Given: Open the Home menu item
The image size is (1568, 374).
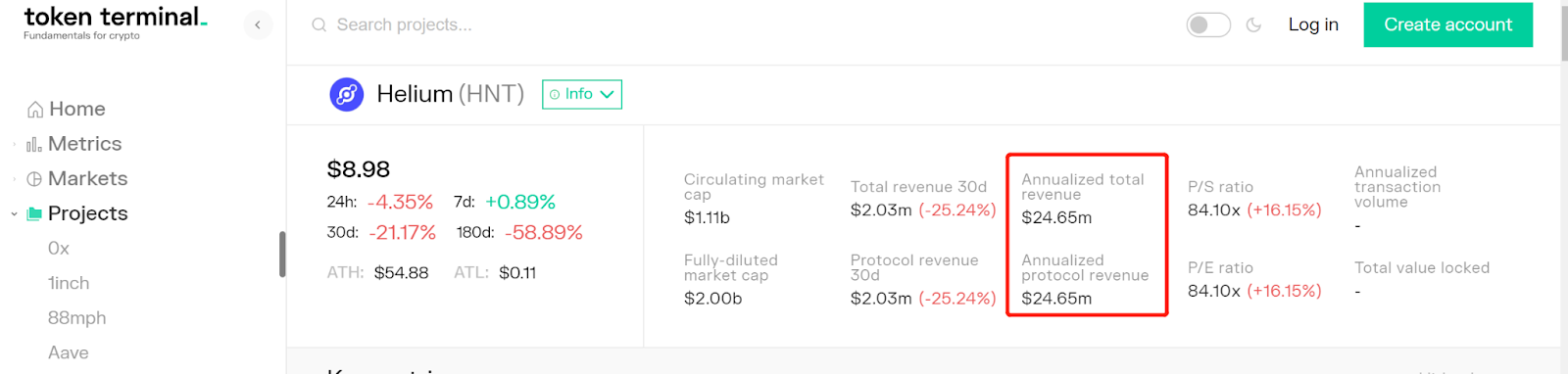Looking at the screenshot, I should tap(77, 110).
